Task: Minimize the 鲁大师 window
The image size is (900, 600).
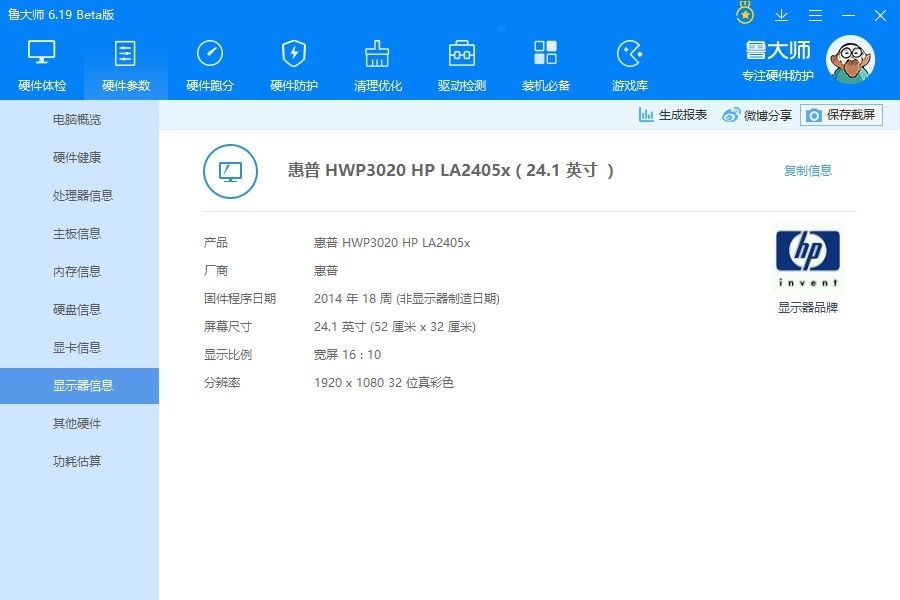Action: coord(848,16)
